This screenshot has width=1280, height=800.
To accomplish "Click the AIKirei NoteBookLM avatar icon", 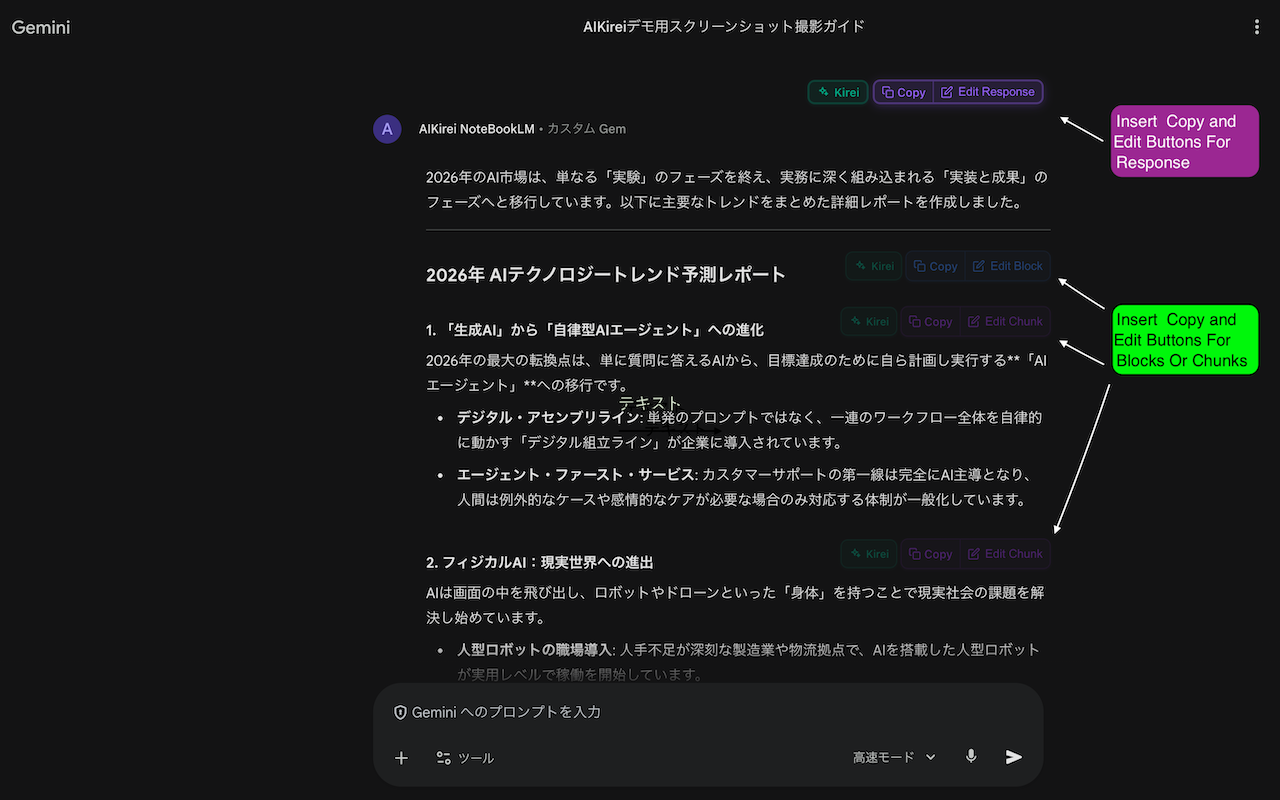I will [387, 129].
